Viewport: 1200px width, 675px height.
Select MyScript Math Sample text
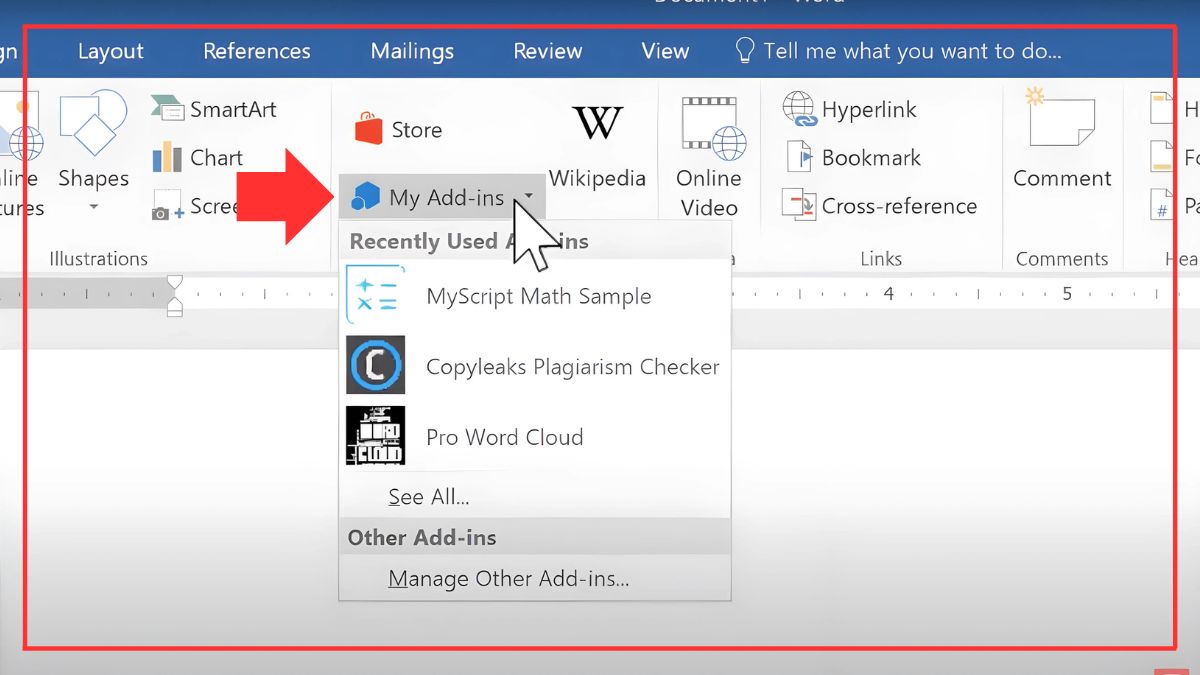(x=539, y=296)
